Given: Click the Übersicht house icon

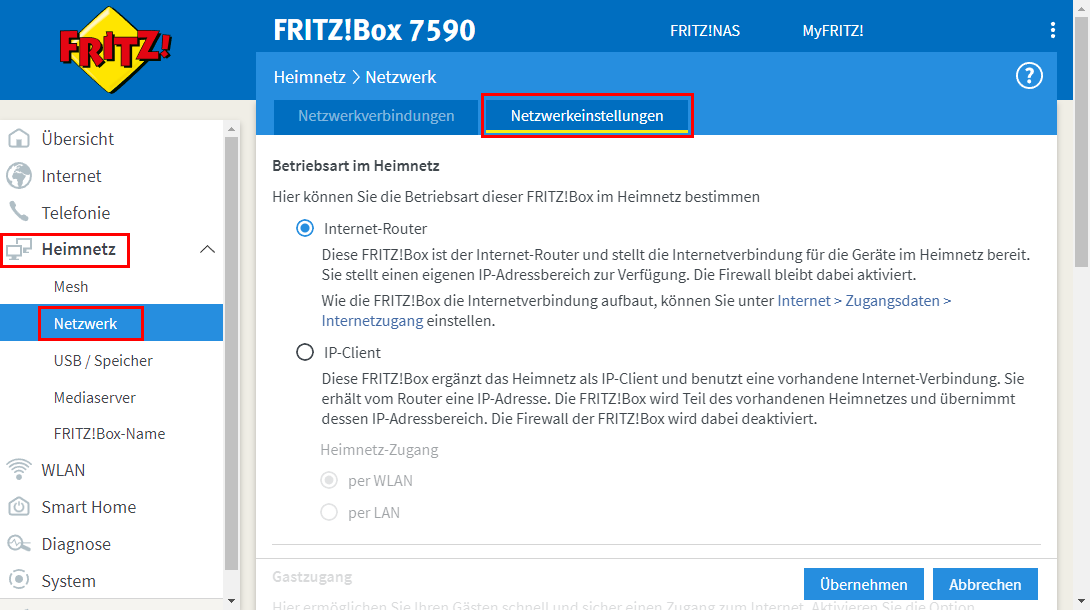Looking at the screenshot, I should pyautogui.click(x=19, y=138).
